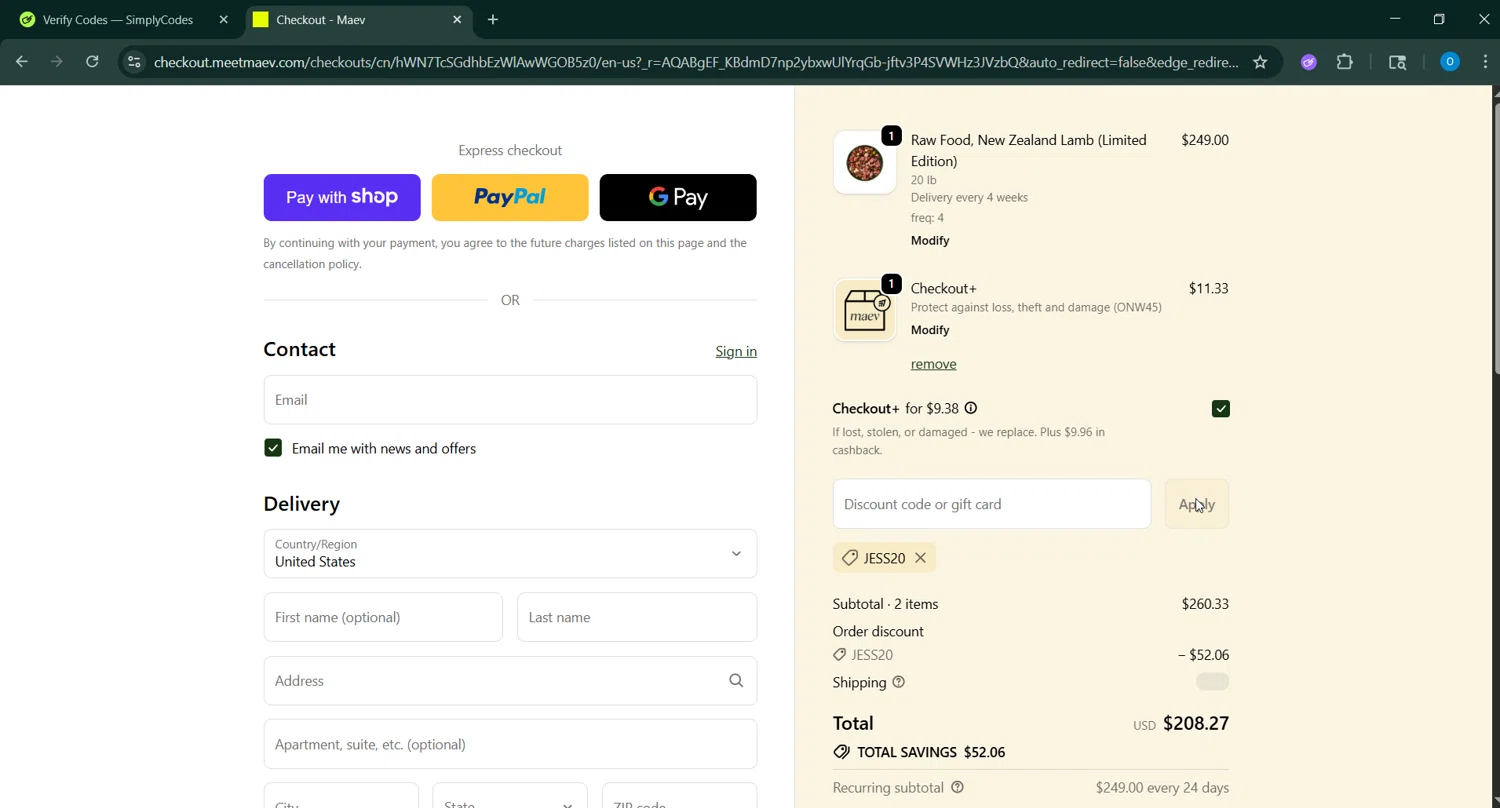The image size is (1500, 808).
Task: Click the browser address bar URL
Action: click(696, 62)
